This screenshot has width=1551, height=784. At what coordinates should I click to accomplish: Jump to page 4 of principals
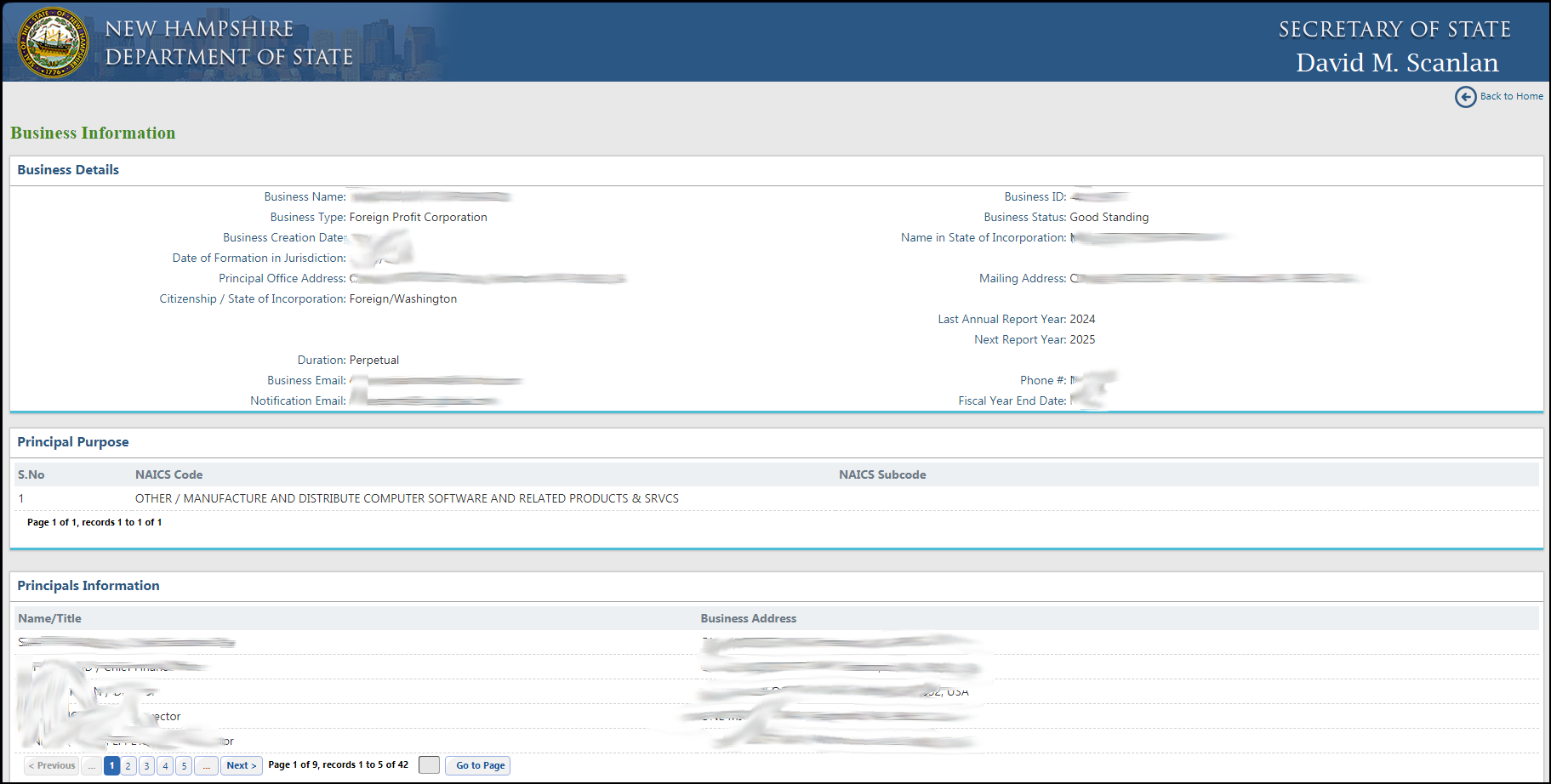165,765
